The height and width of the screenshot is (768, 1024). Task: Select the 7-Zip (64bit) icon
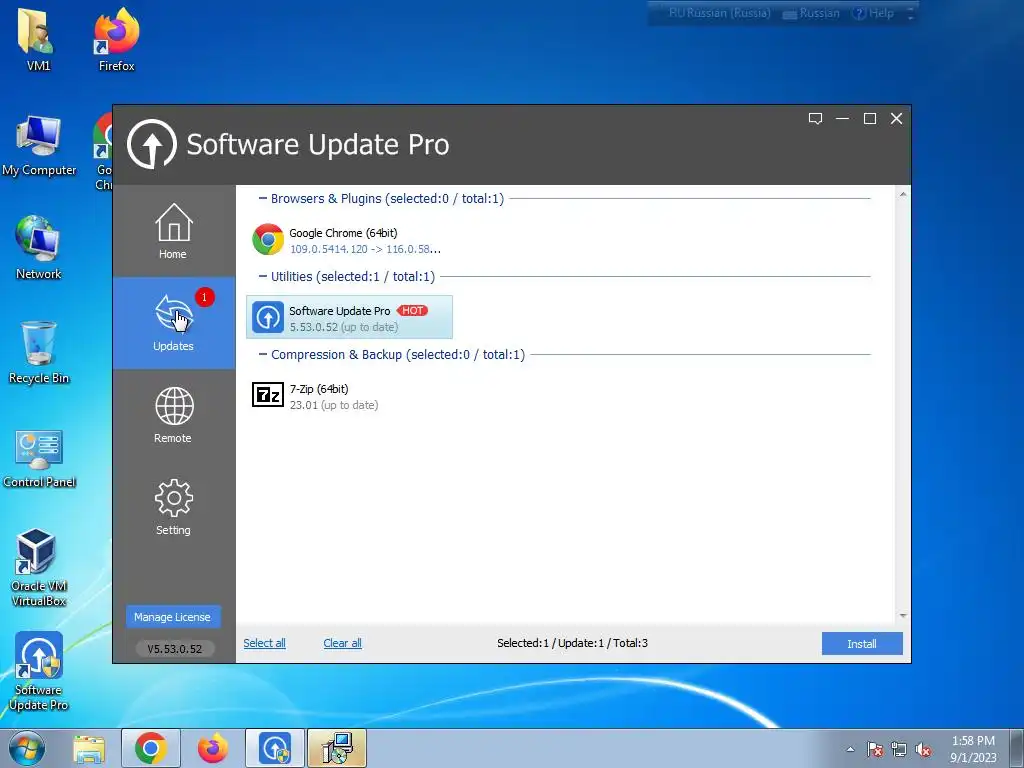(x=268, y=395)
